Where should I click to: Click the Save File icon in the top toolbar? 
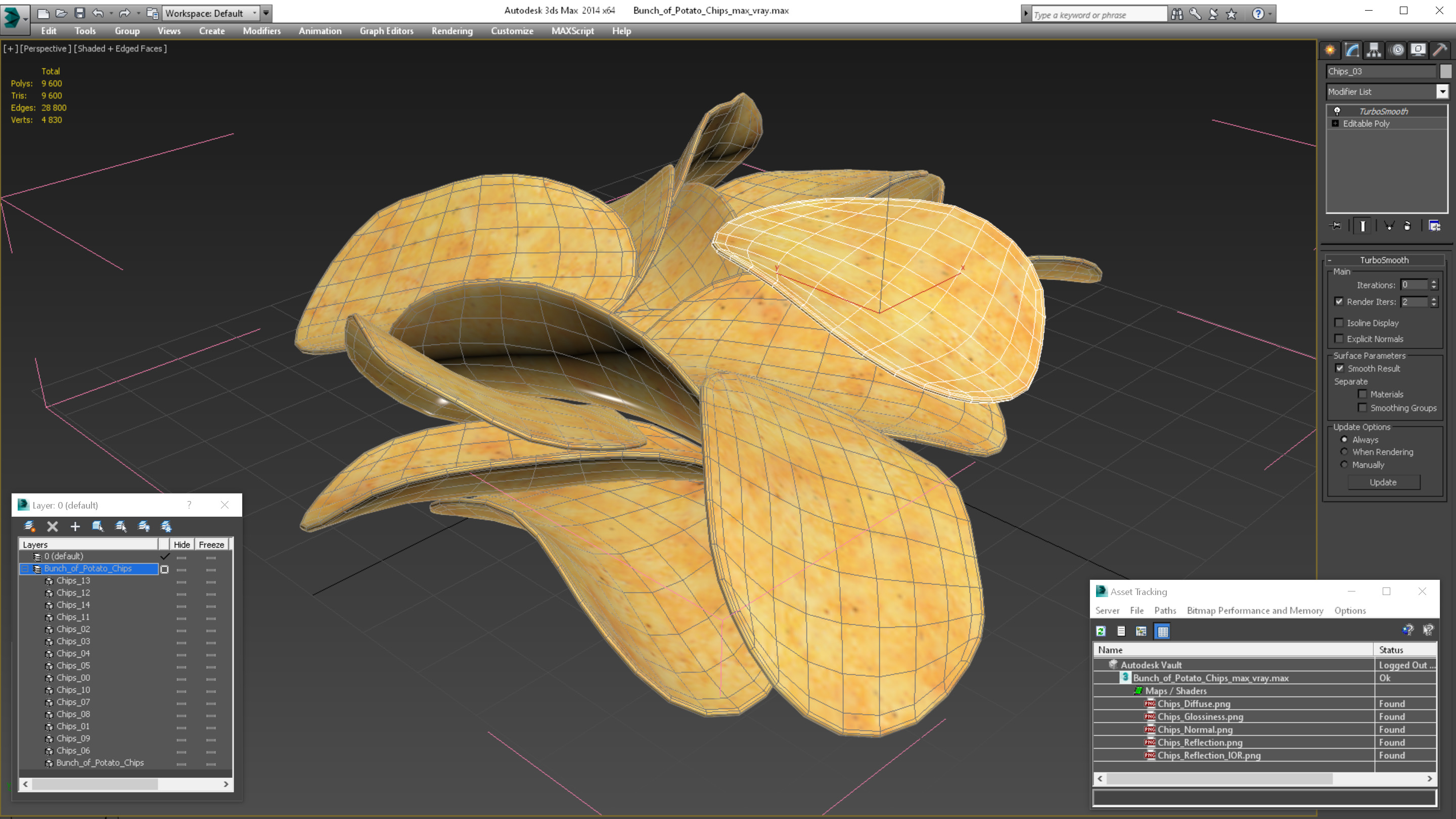[80, 13]
